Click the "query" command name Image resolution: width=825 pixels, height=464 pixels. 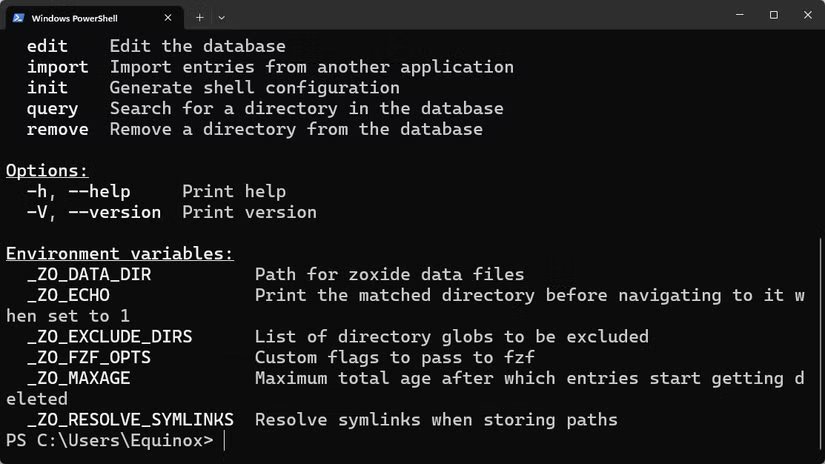coord(52,109)
